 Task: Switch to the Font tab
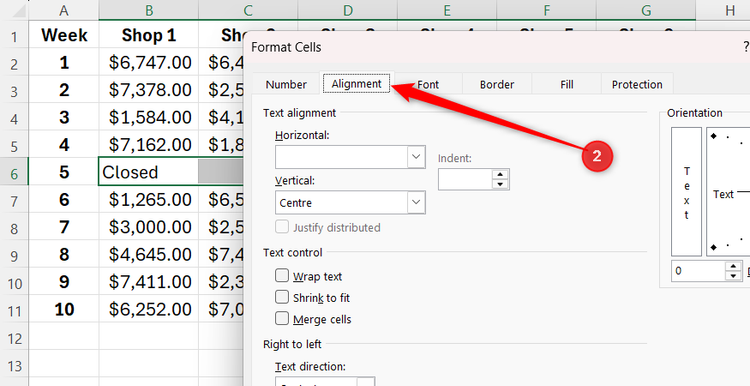(428, 84)
